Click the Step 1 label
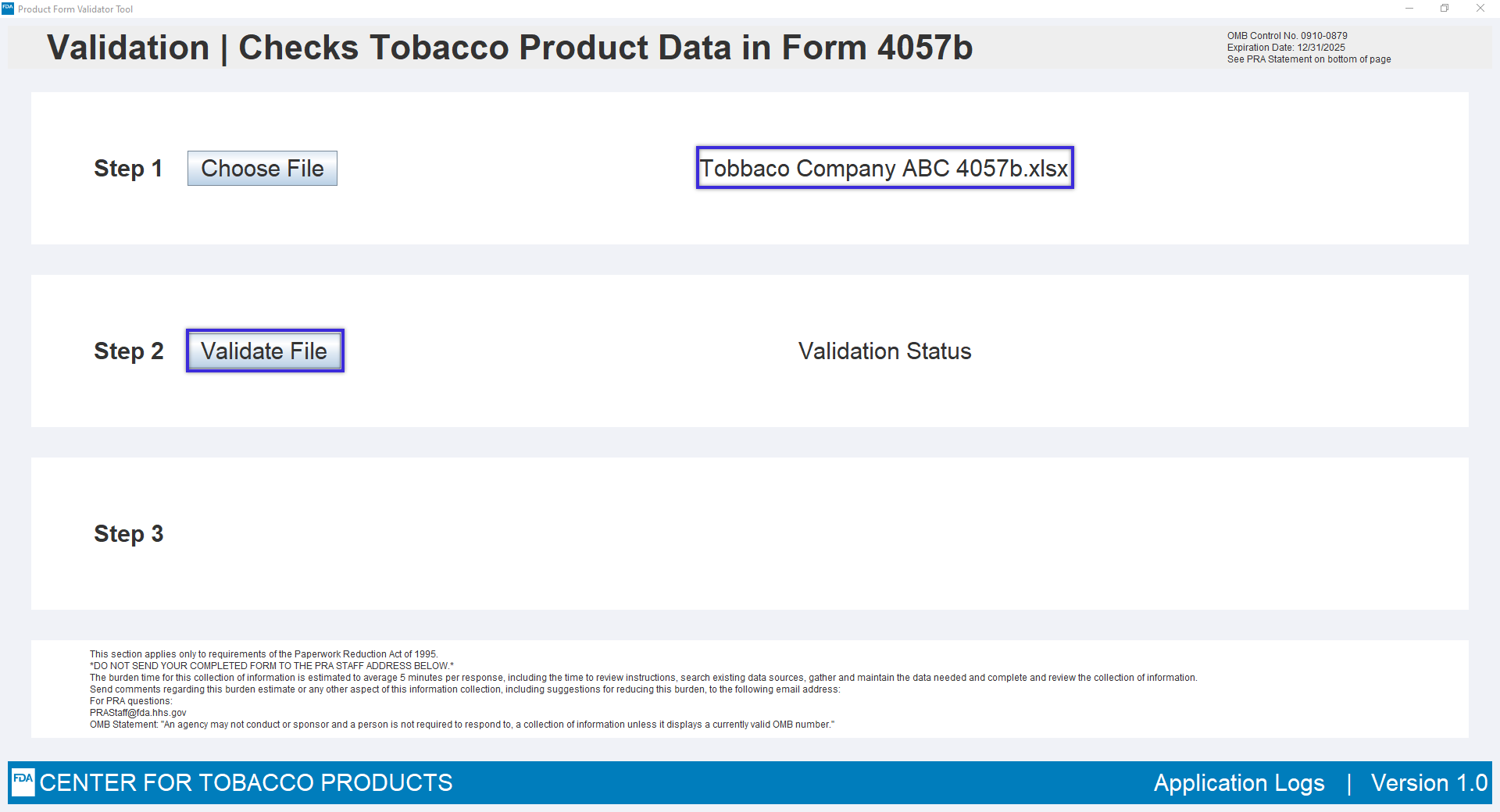Viewport: 1500px width, 812px height. pos(128,169)
